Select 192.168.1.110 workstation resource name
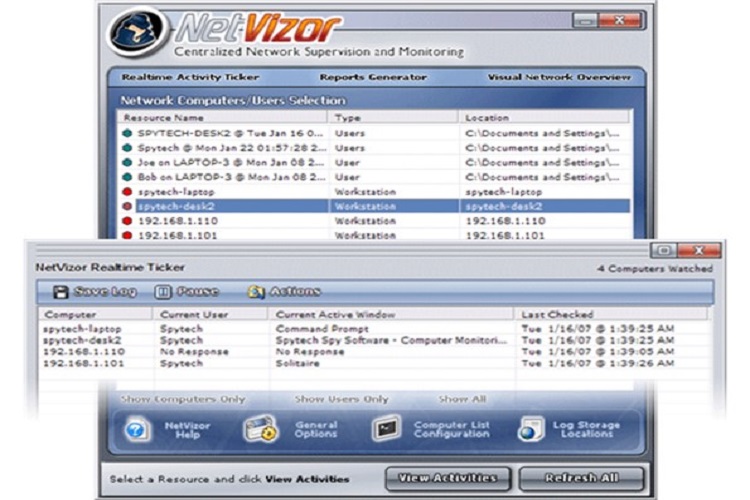The image size is (750, 500). 178,221
